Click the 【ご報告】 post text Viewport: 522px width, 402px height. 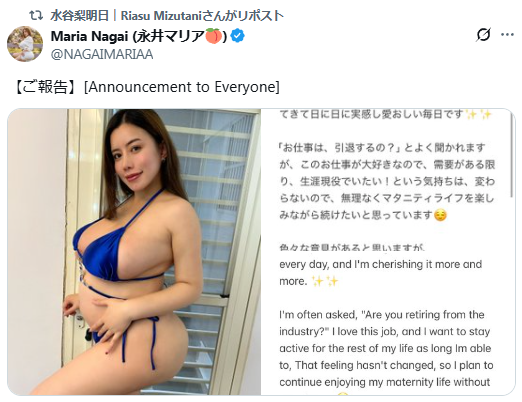pos(45,87)
